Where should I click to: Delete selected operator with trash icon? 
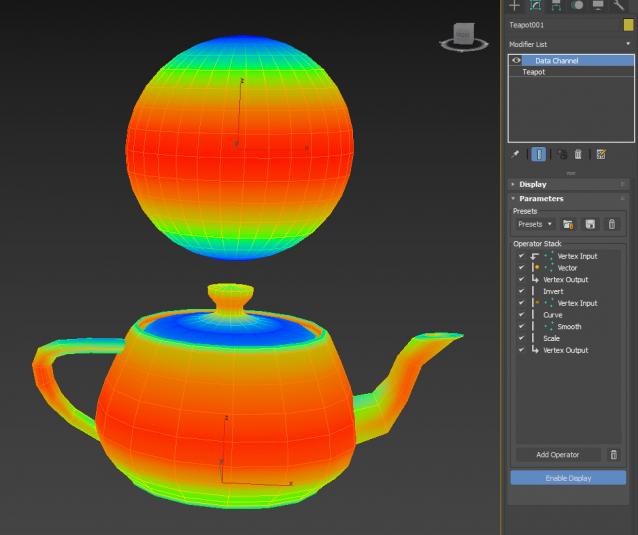point(614,455)
